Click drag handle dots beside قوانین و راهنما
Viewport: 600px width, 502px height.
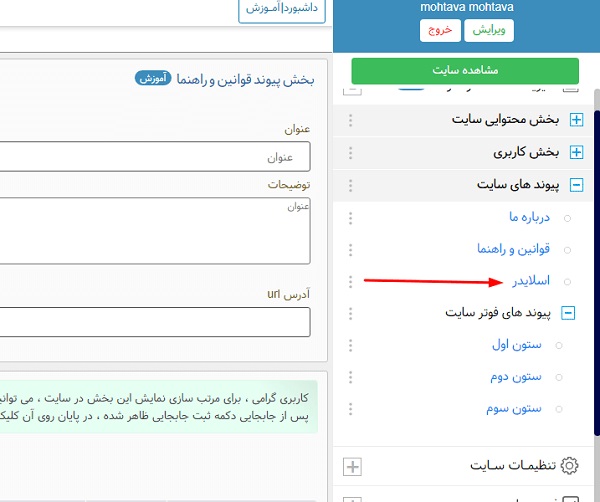tap(350, 249)
